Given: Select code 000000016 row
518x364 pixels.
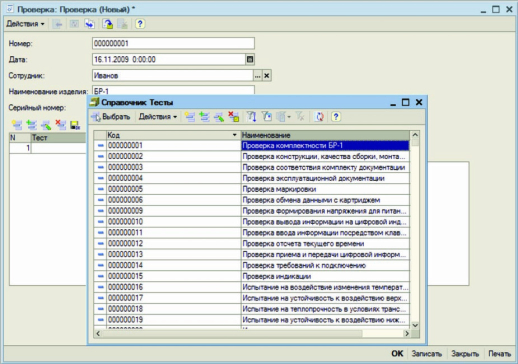Looking at the screenshot, I should click(251, 287).
